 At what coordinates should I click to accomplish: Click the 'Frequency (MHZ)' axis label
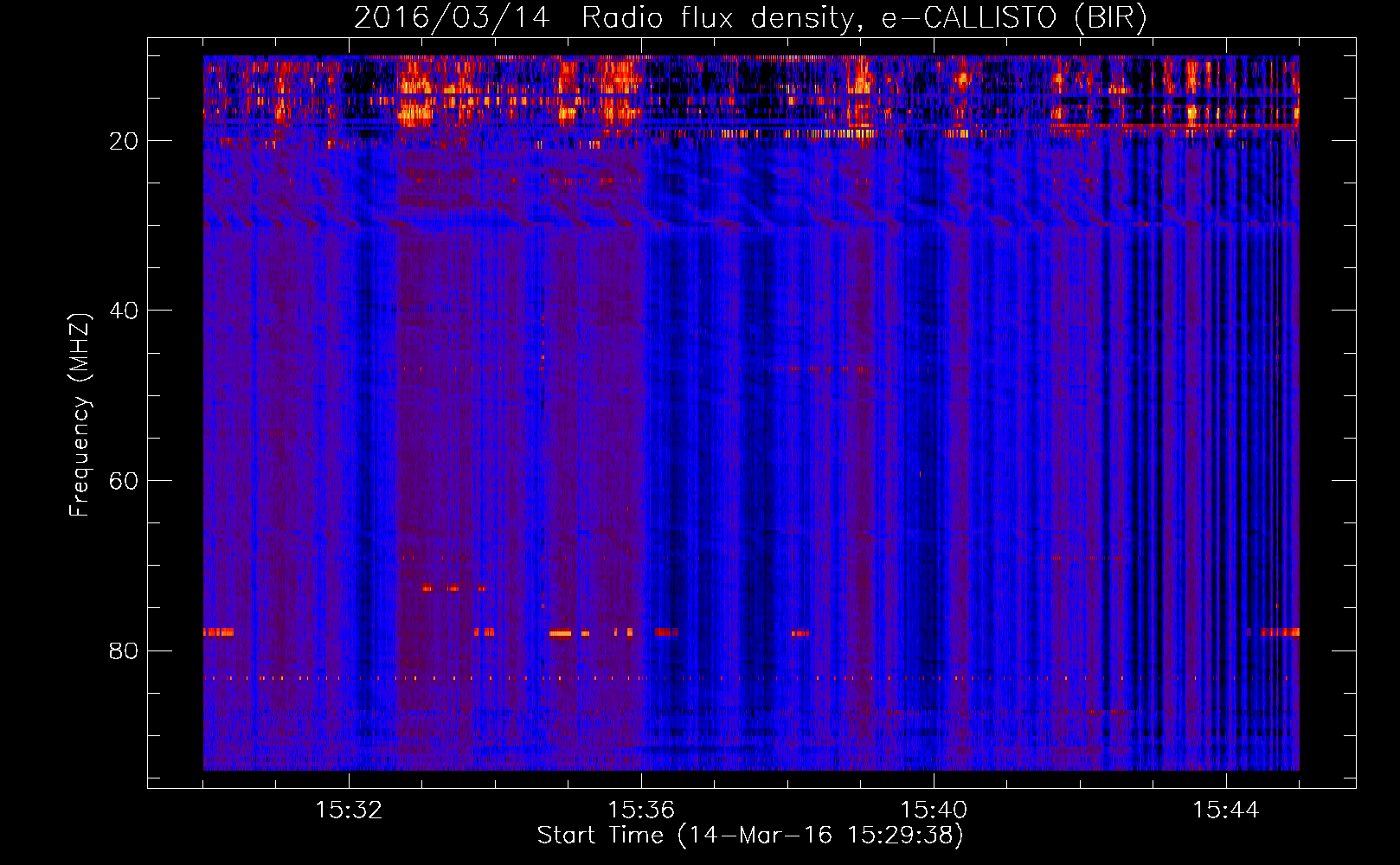pos(80,415)
